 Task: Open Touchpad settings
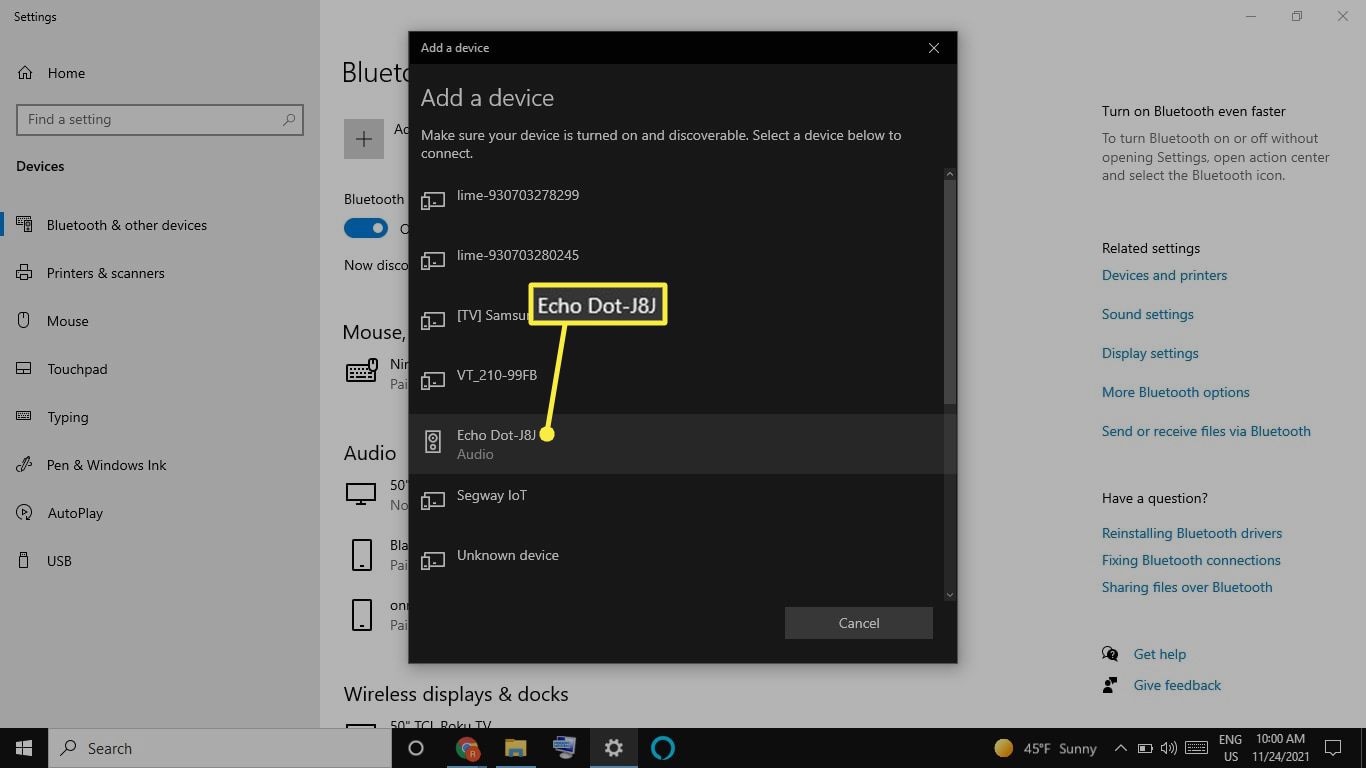pyautogui.click(x=160, y=369)
